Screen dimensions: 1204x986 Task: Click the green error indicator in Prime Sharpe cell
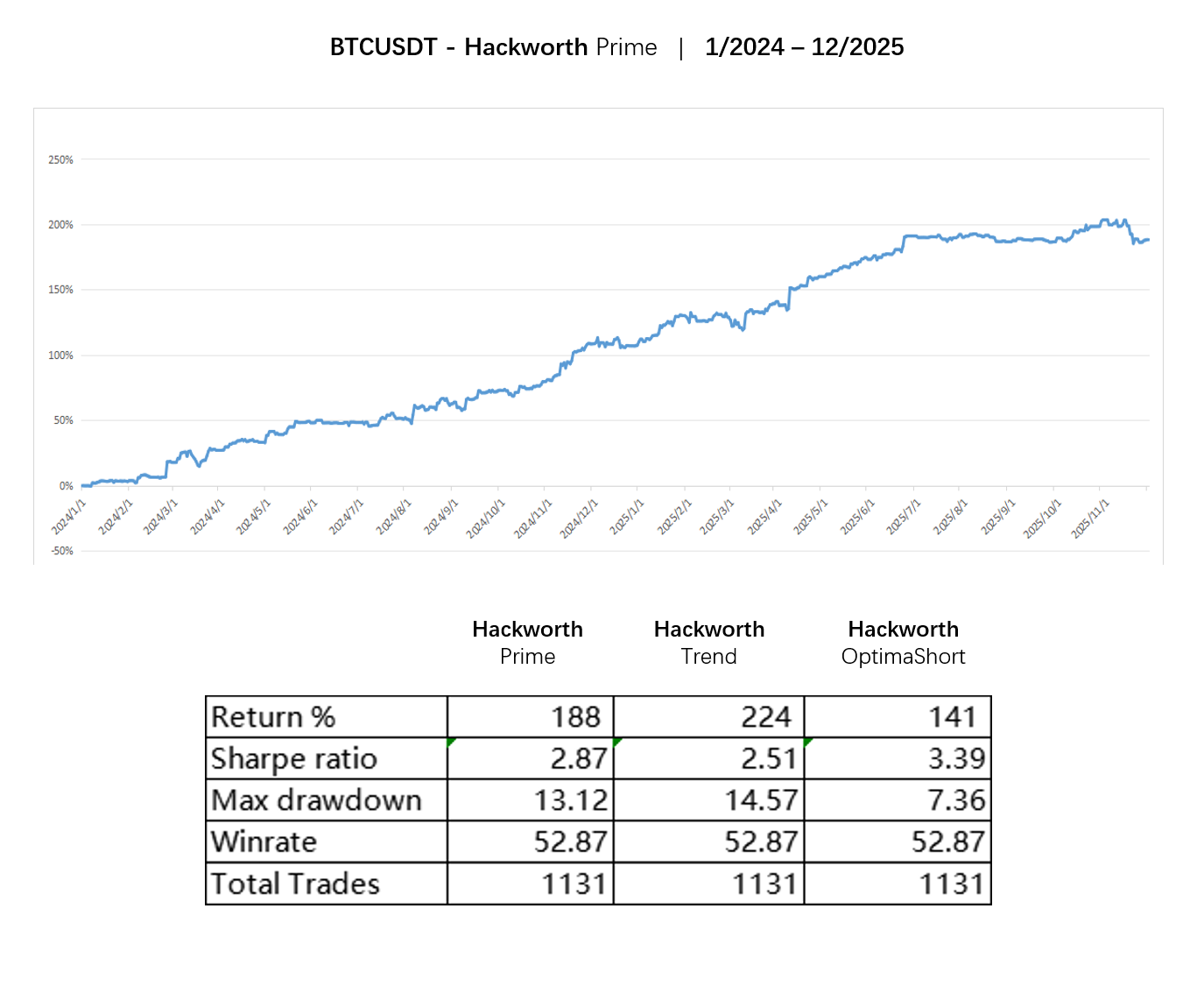[451, 743]
